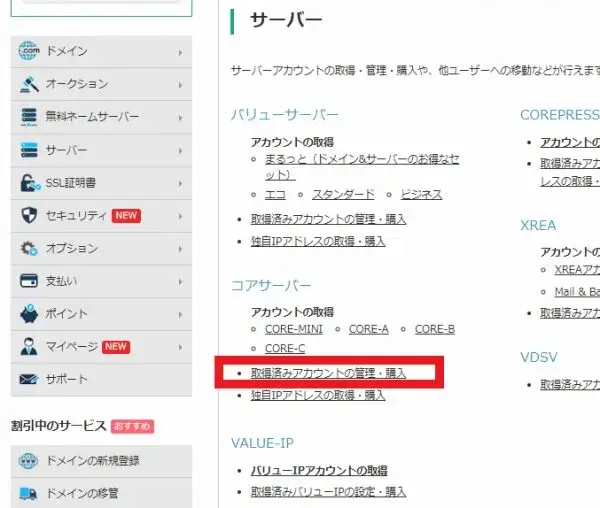Open the ドメイン sidebar menu item
Image resolution: width=600 pixels, height=508 pixels.
101,51
